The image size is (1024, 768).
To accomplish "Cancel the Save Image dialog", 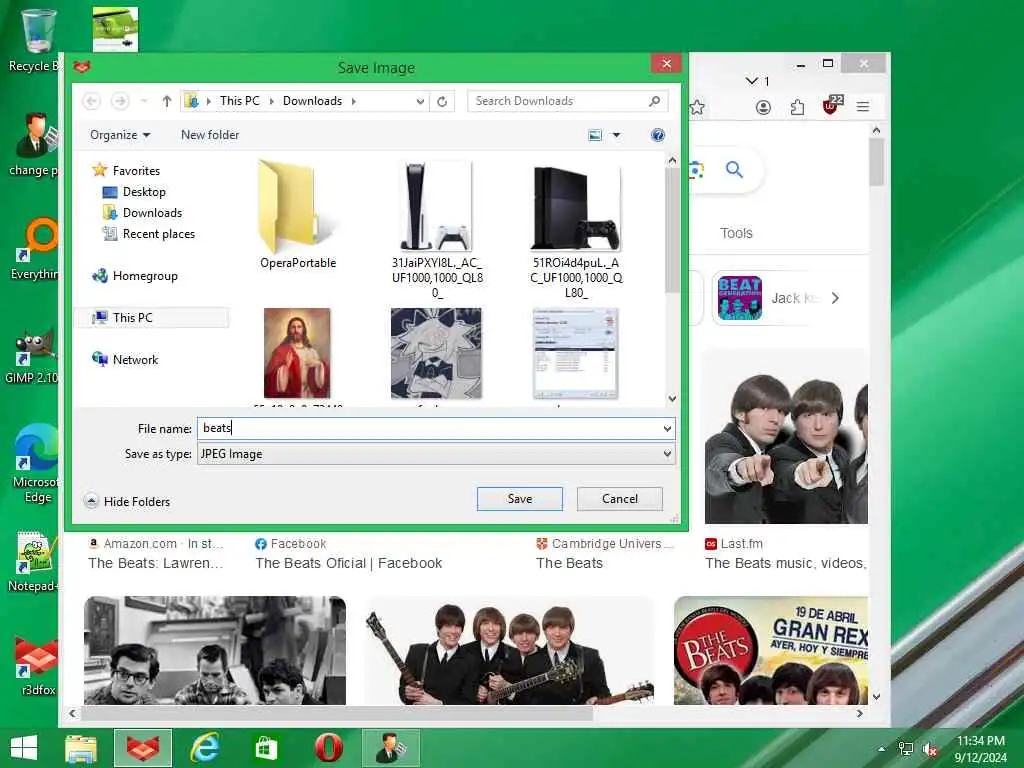I will pos(620,499).
